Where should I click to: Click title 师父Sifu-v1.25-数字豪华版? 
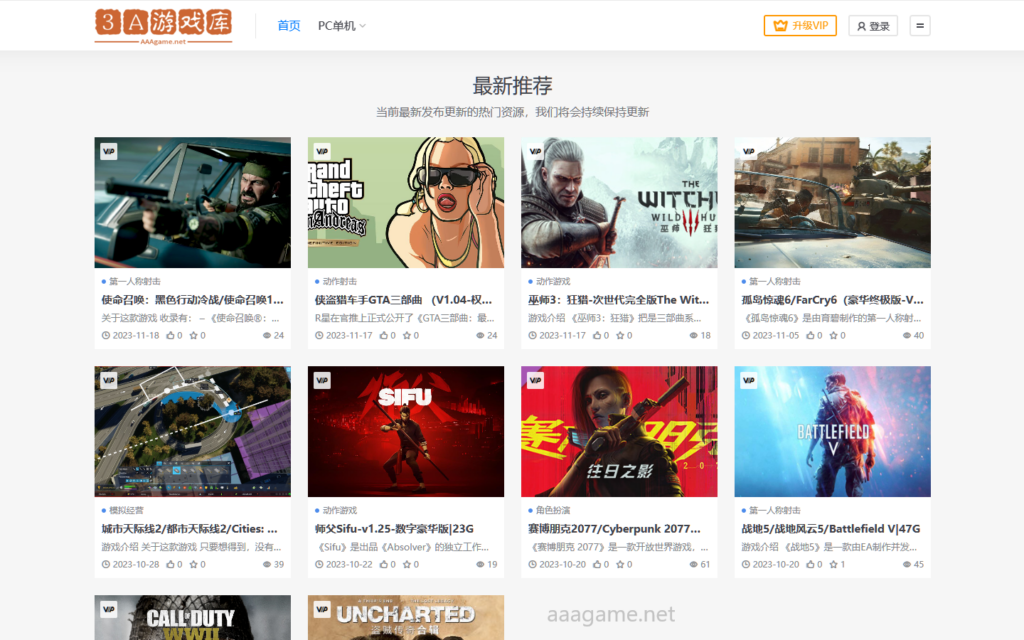pos(394,528)
